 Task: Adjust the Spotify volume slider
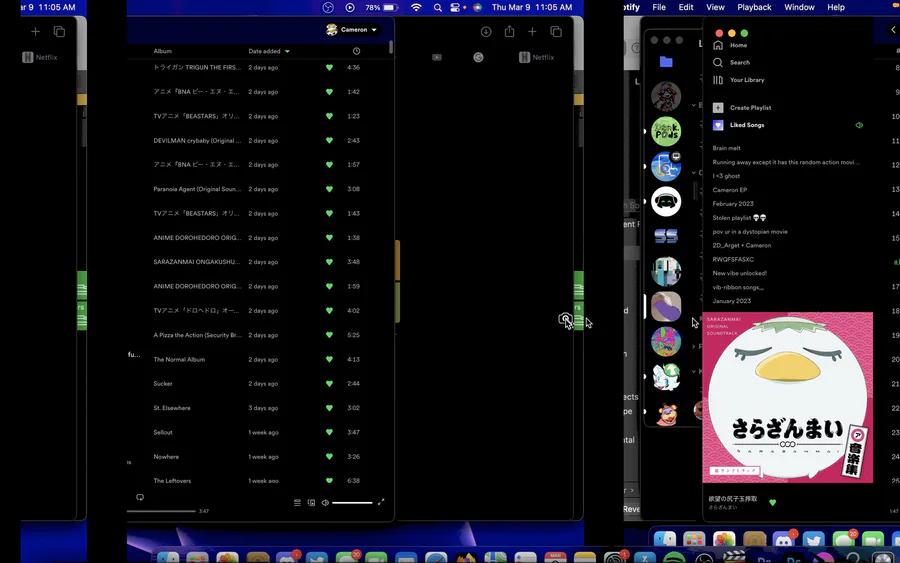coord(352,503)
